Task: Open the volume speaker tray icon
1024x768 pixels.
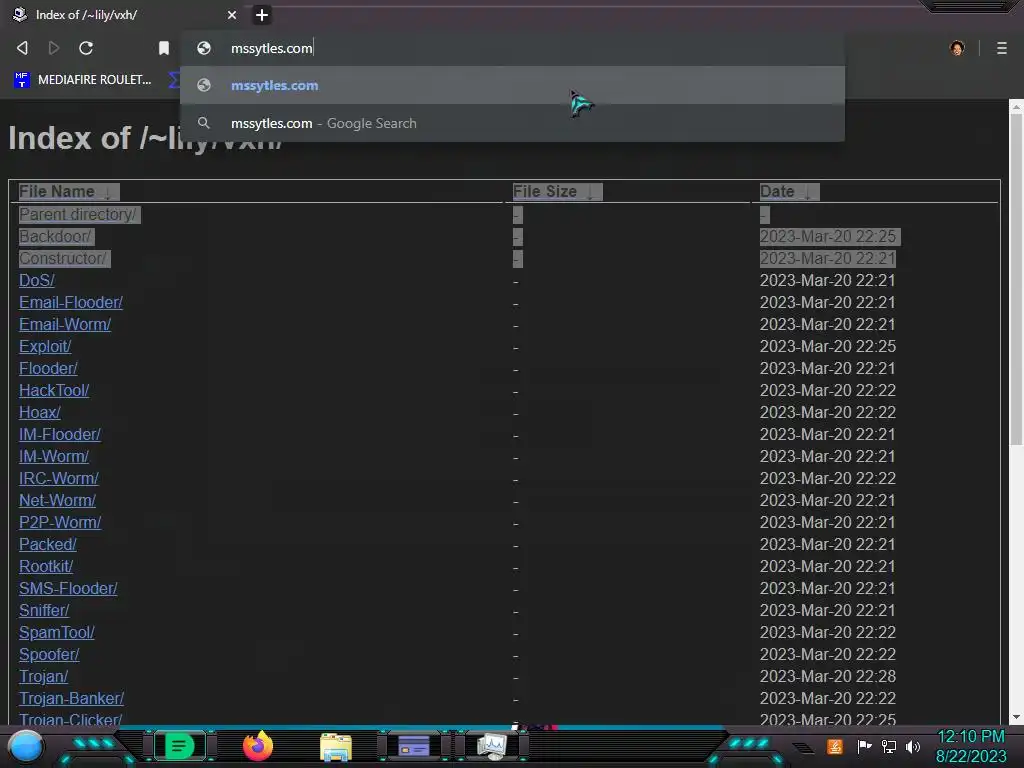Action: [913, 746]
